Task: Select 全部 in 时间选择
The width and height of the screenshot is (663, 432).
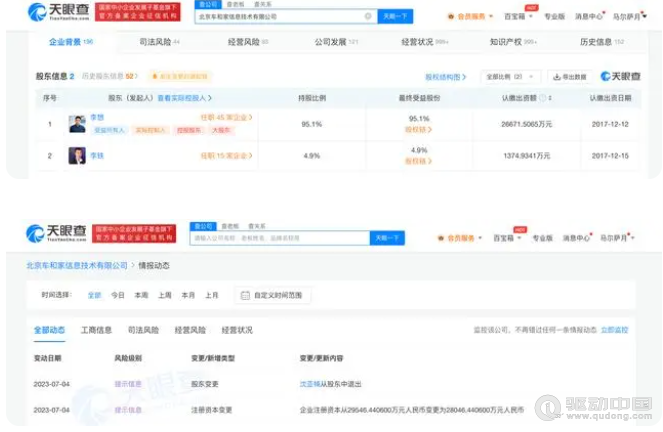Action: tap(94, 295)
